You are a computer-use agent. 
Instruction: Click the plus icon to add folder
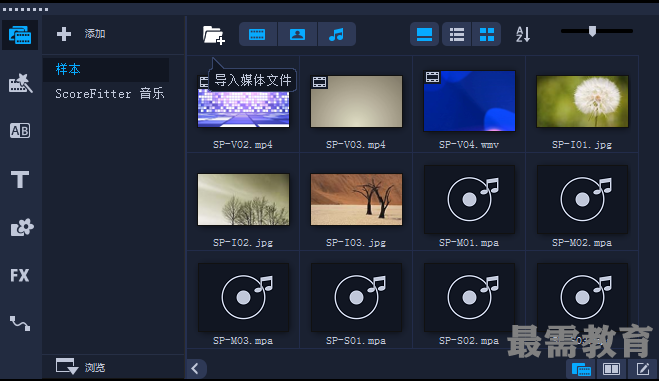[x=64, y=34]
